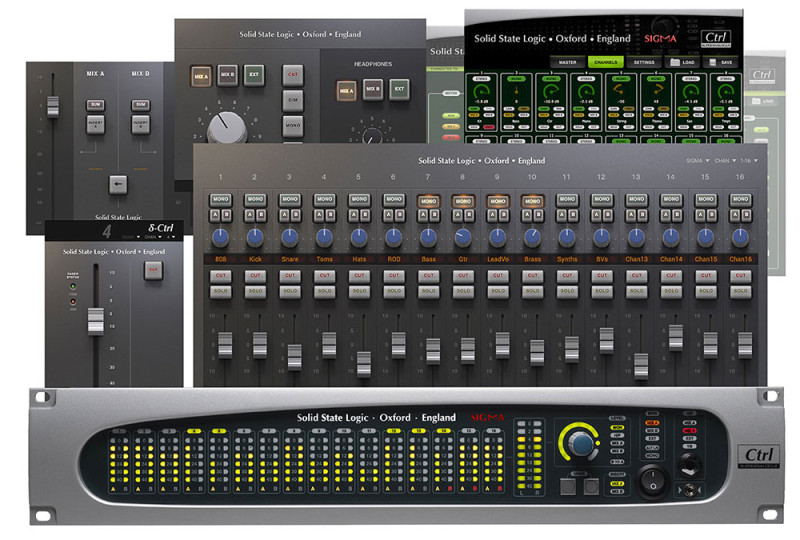This screenshot has height=540, width=800.
Task: Click the pan knob on Gtr channel
Action: tap(463, 237)
